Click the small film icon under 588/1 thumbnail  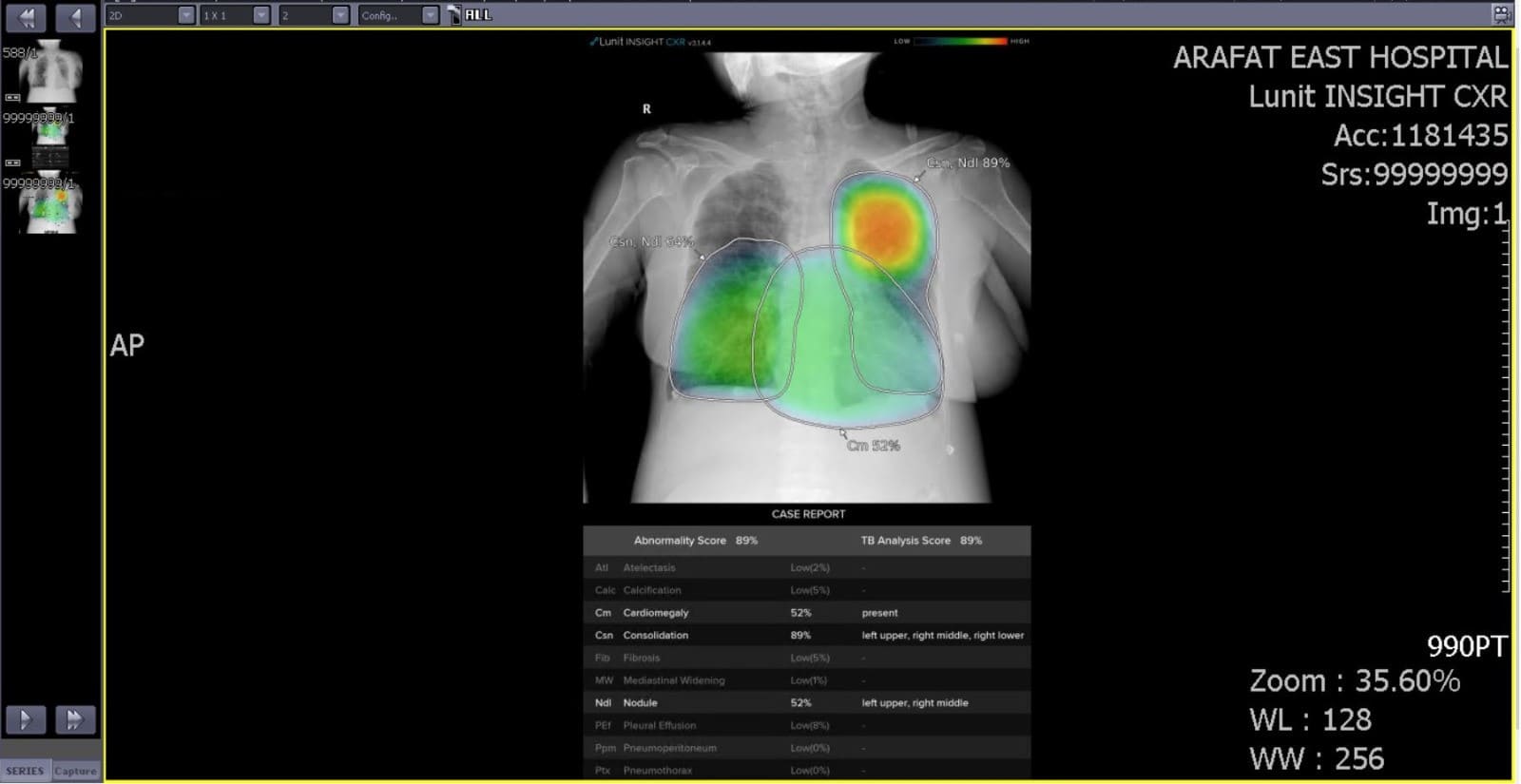pos(12,97)
